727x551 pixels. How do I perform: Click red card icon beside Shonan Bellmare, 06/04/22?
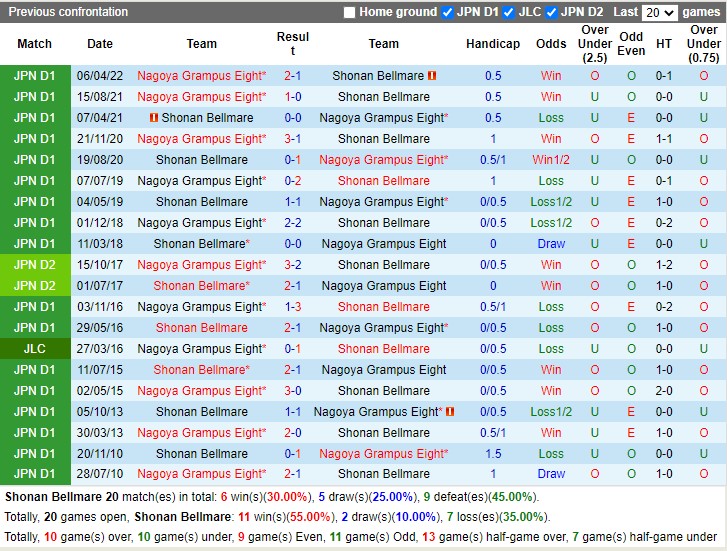pyautogui.click(x=432, y=76)
